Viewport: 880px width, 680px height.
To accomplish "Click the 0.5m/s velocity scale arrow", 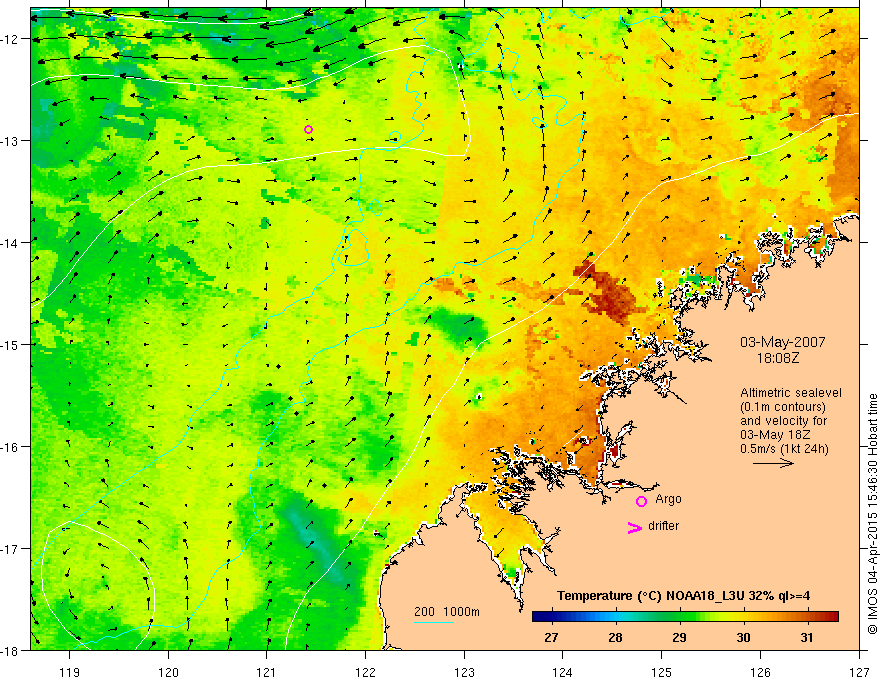I will coord(773,463).
